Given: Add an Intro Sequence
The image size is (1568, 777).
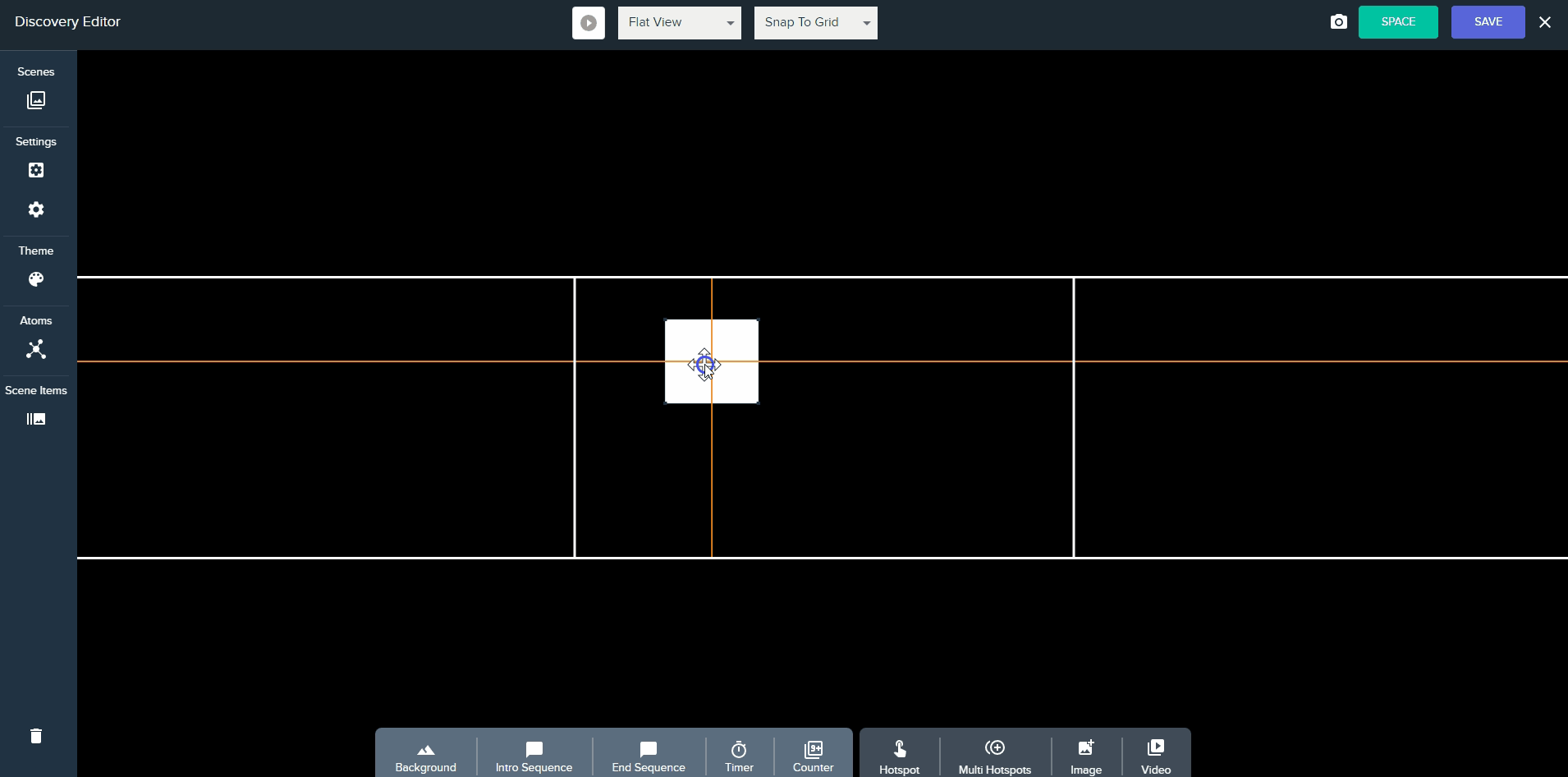Looking at the screenshot, I should pyautogui.click(x=534, y=756).
